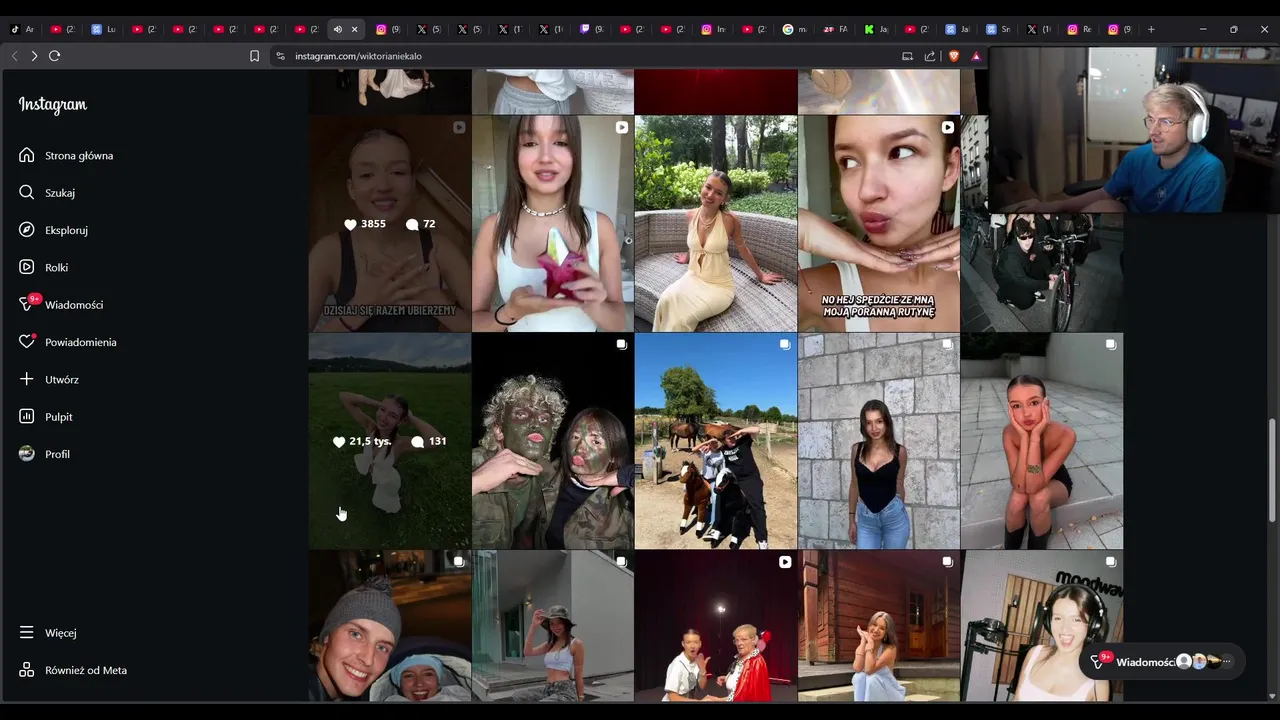Open the person crouching by bicycle post
The image size is (1280, 720).
click(x=1042, y=272)
